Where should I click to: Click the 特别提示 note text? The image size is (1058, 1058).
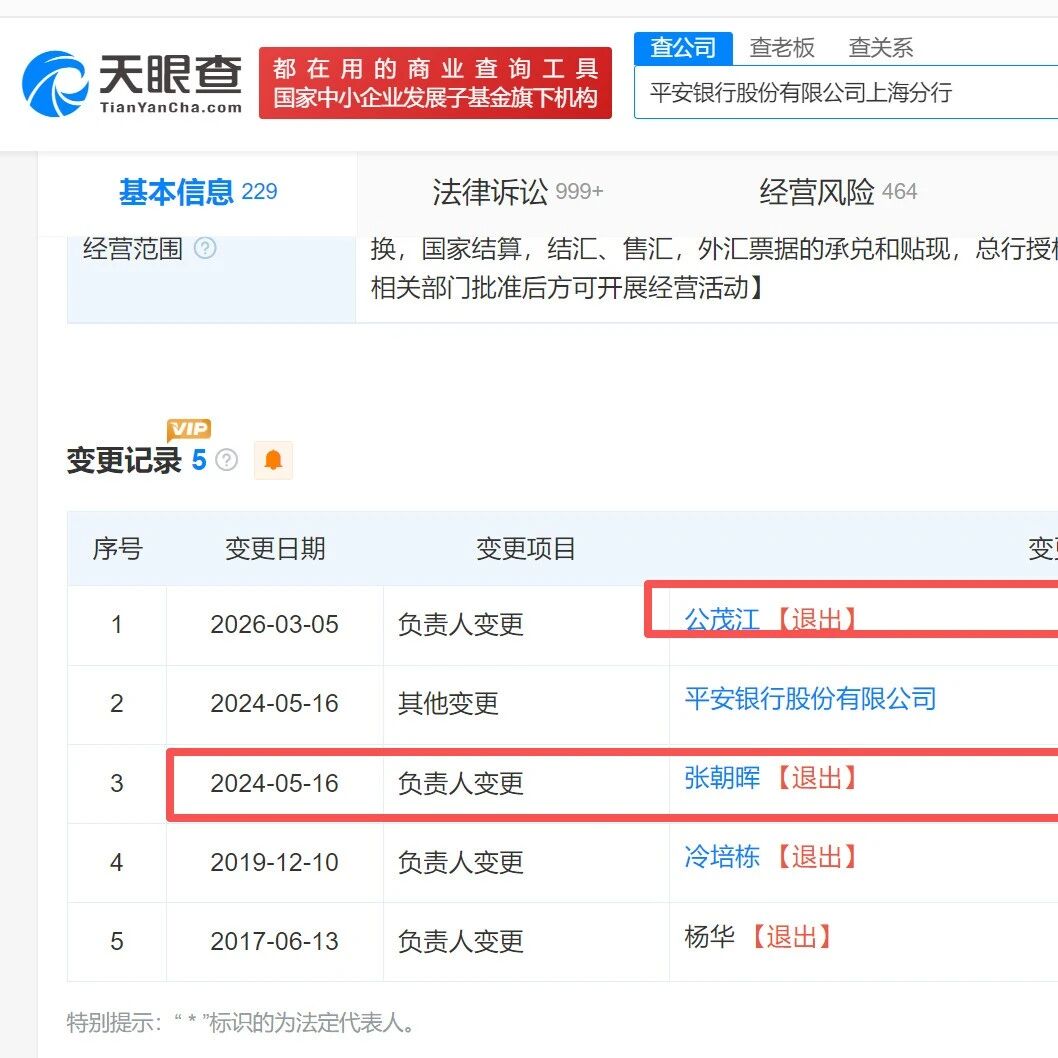[x=240, y=1022]
